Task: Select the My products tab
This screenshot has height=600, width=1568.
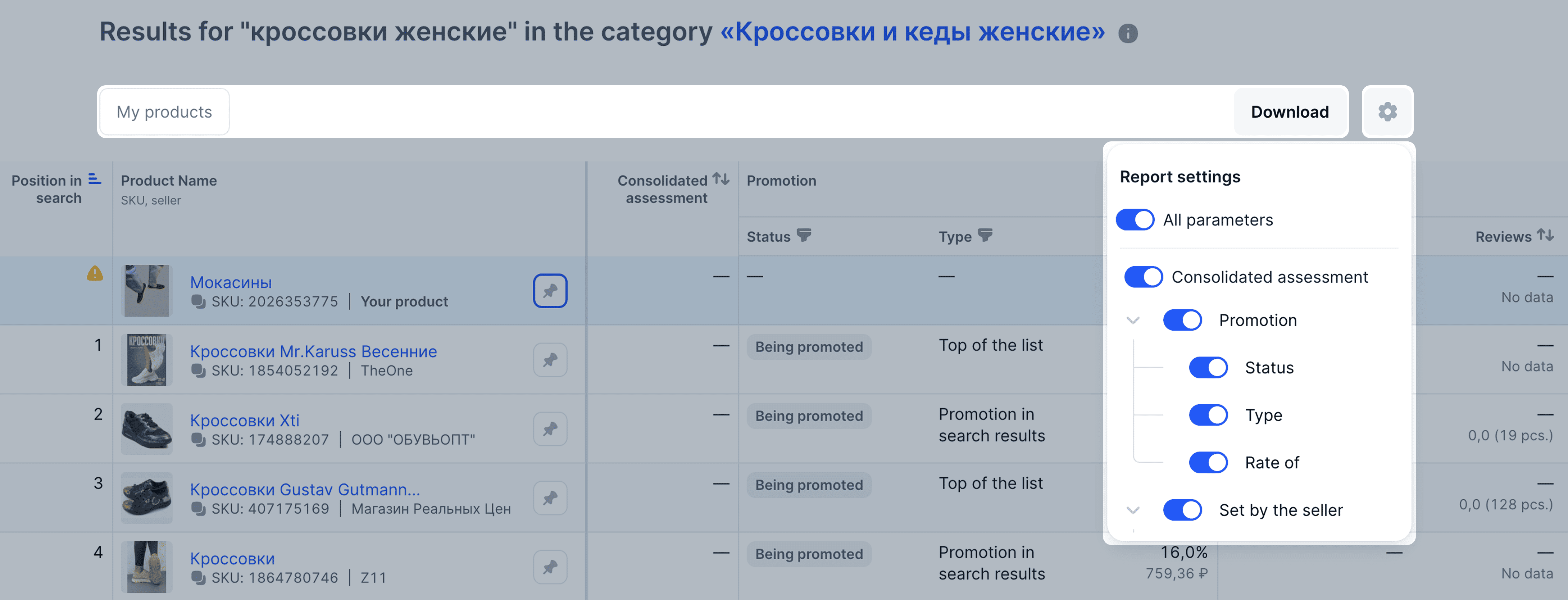Action: pos(164,112)
